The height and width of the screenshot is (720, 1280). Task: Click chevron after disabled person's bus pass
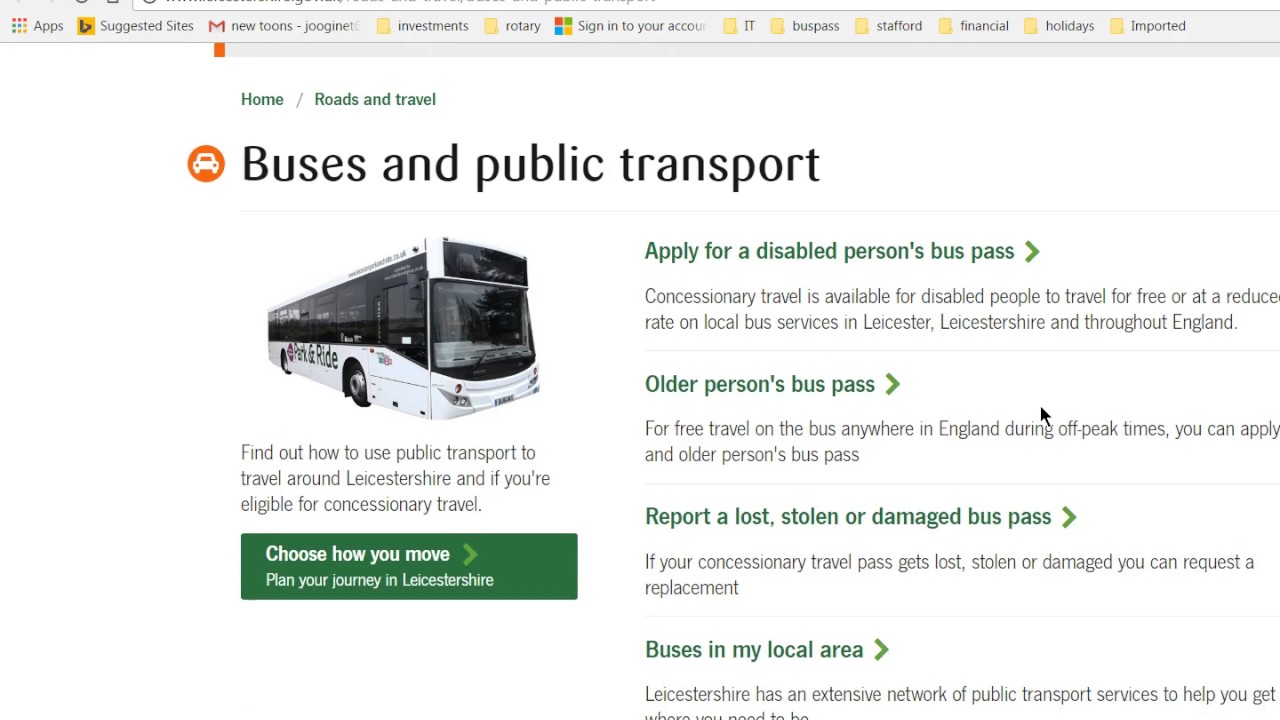coord(1032,252)
